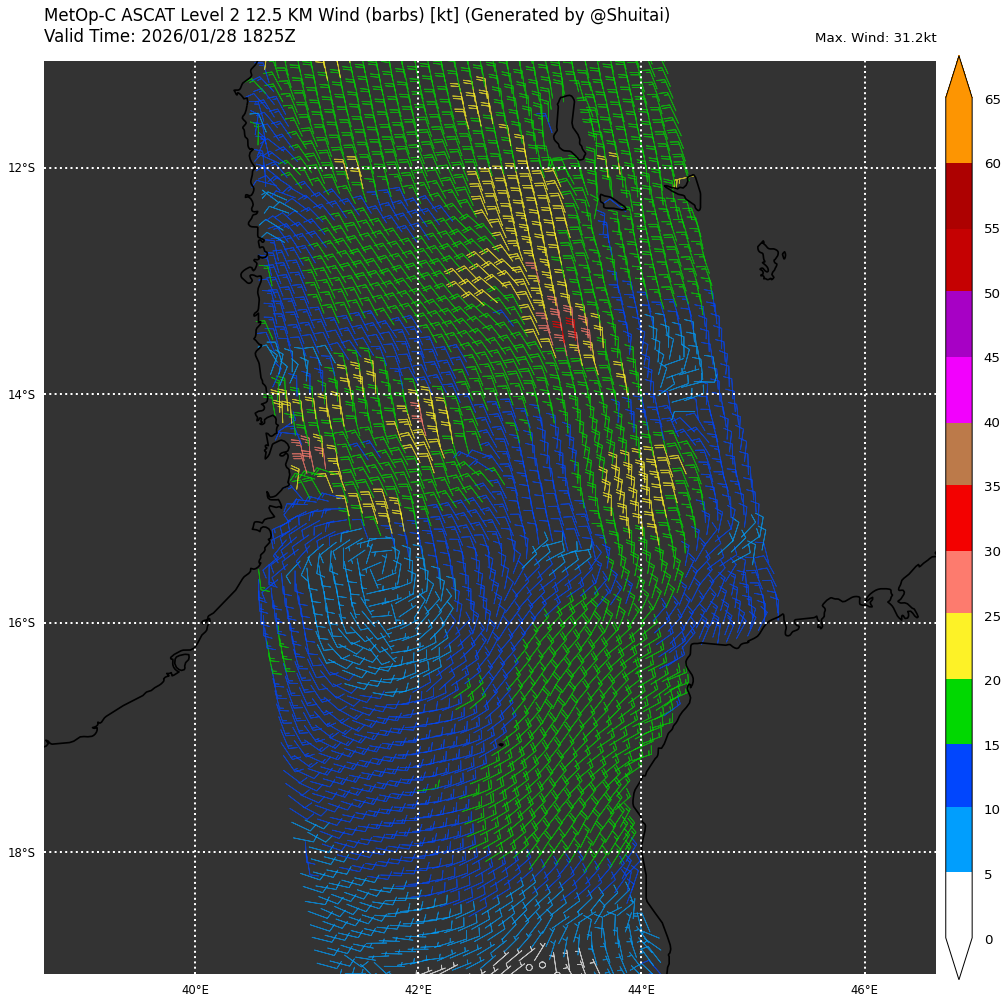The width and height of the screenshot is (1008, 1003).
Task: Click the 18°S latitude axis label
Action: click(22, 853)
